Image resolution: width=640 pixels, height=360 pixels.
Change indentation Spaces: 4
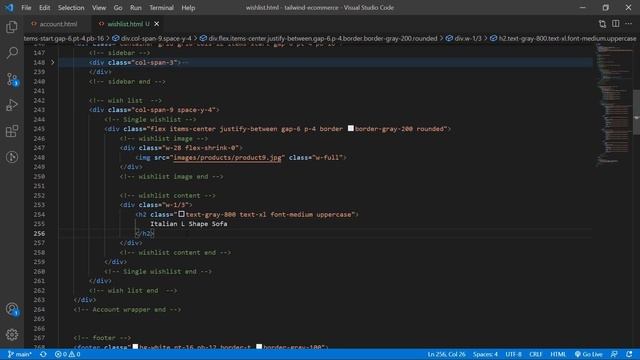[485, 354]
